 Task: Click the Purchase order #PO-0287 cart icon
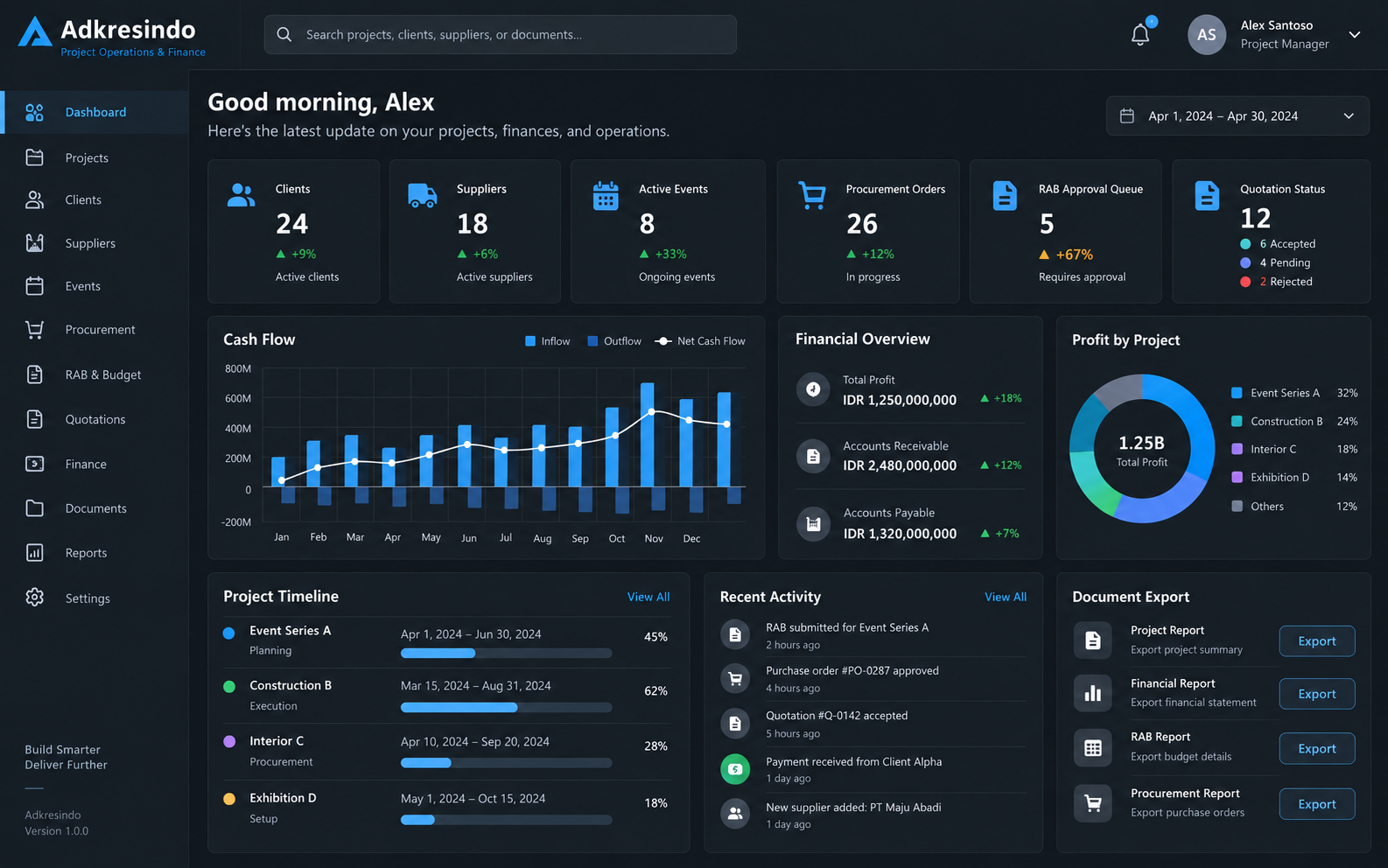pyautogui.click(x=735, y=678)
